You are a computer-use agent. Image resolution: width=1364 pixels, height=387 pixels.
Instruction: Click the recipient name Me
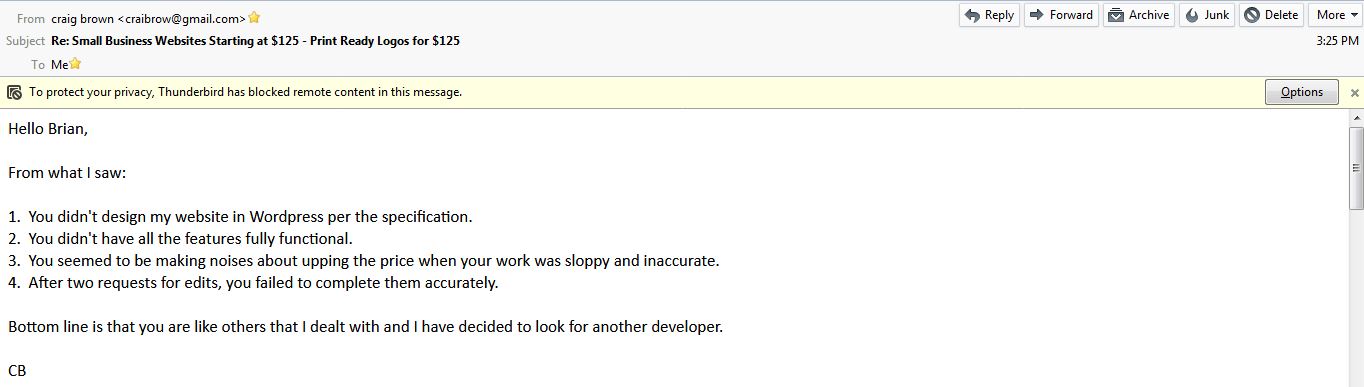tap(60, 64)
